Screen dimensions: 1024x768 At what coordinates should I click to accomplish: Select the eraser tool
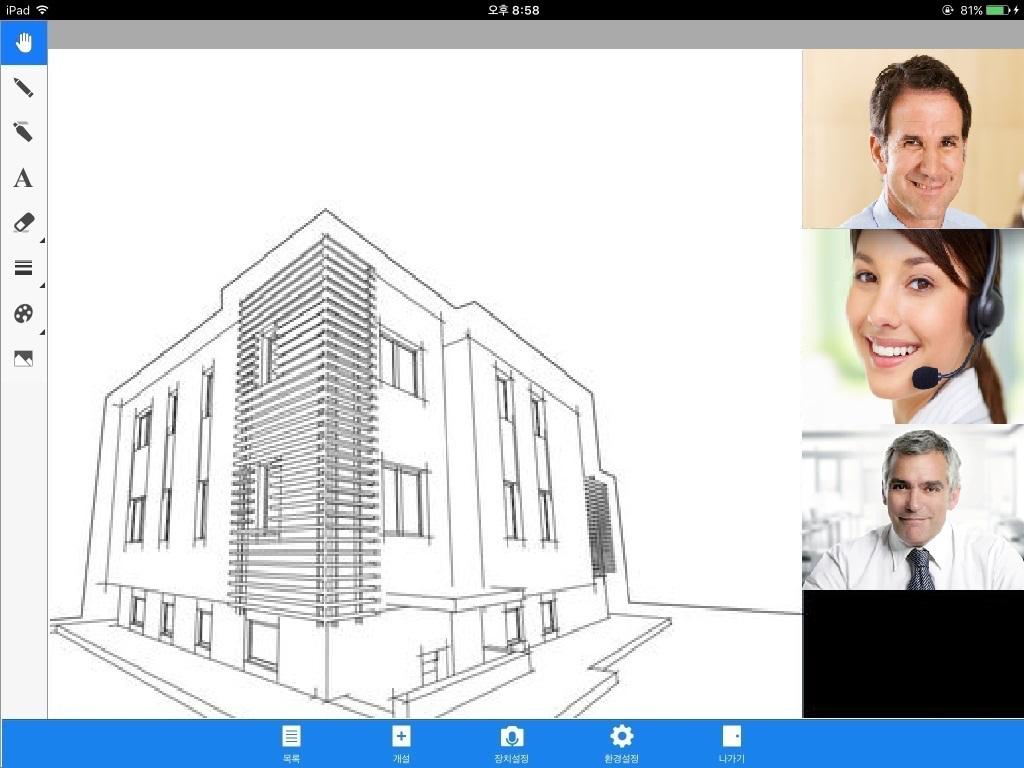pos(24,223)
